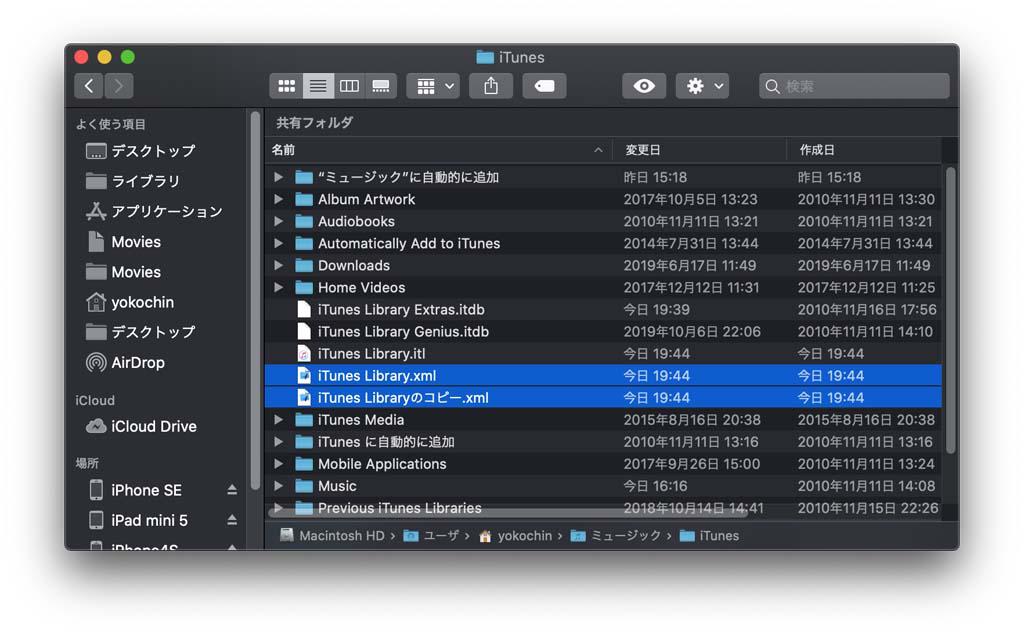Select the Album Artwork folder name

[366, 199]
